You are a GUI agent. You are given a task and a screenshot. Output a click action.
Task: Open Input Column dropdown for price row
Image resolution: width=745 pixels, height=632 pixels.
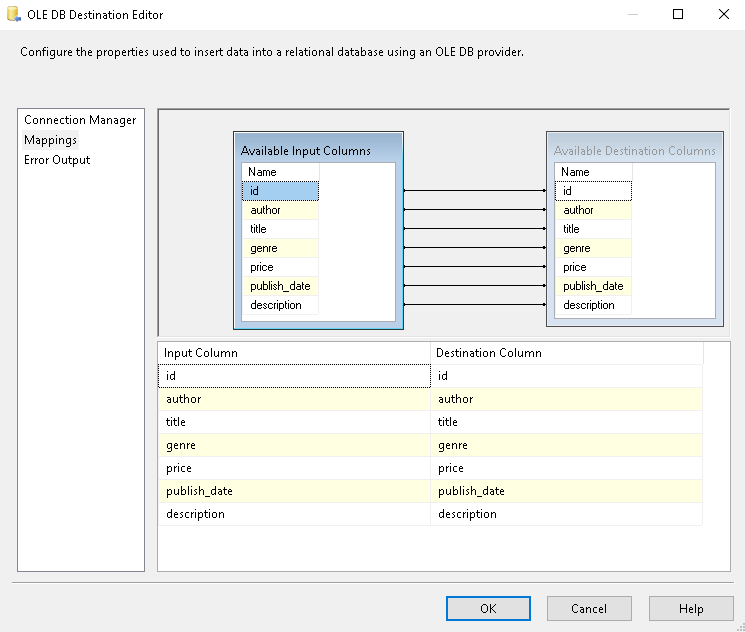pos(294,468)
